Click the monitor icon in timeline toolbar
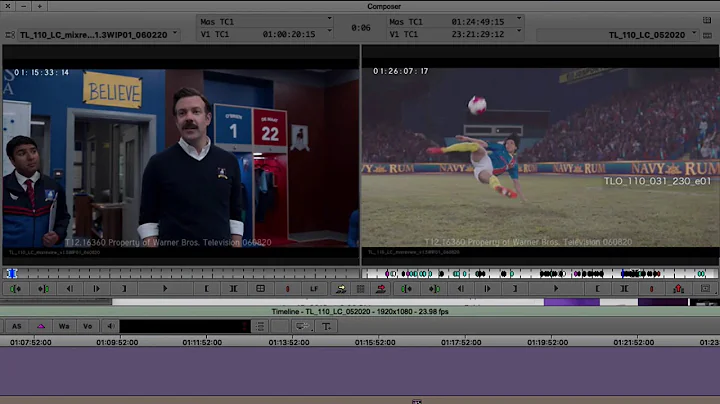The height and width of the screenshot is (404, 720). point(302,326)
